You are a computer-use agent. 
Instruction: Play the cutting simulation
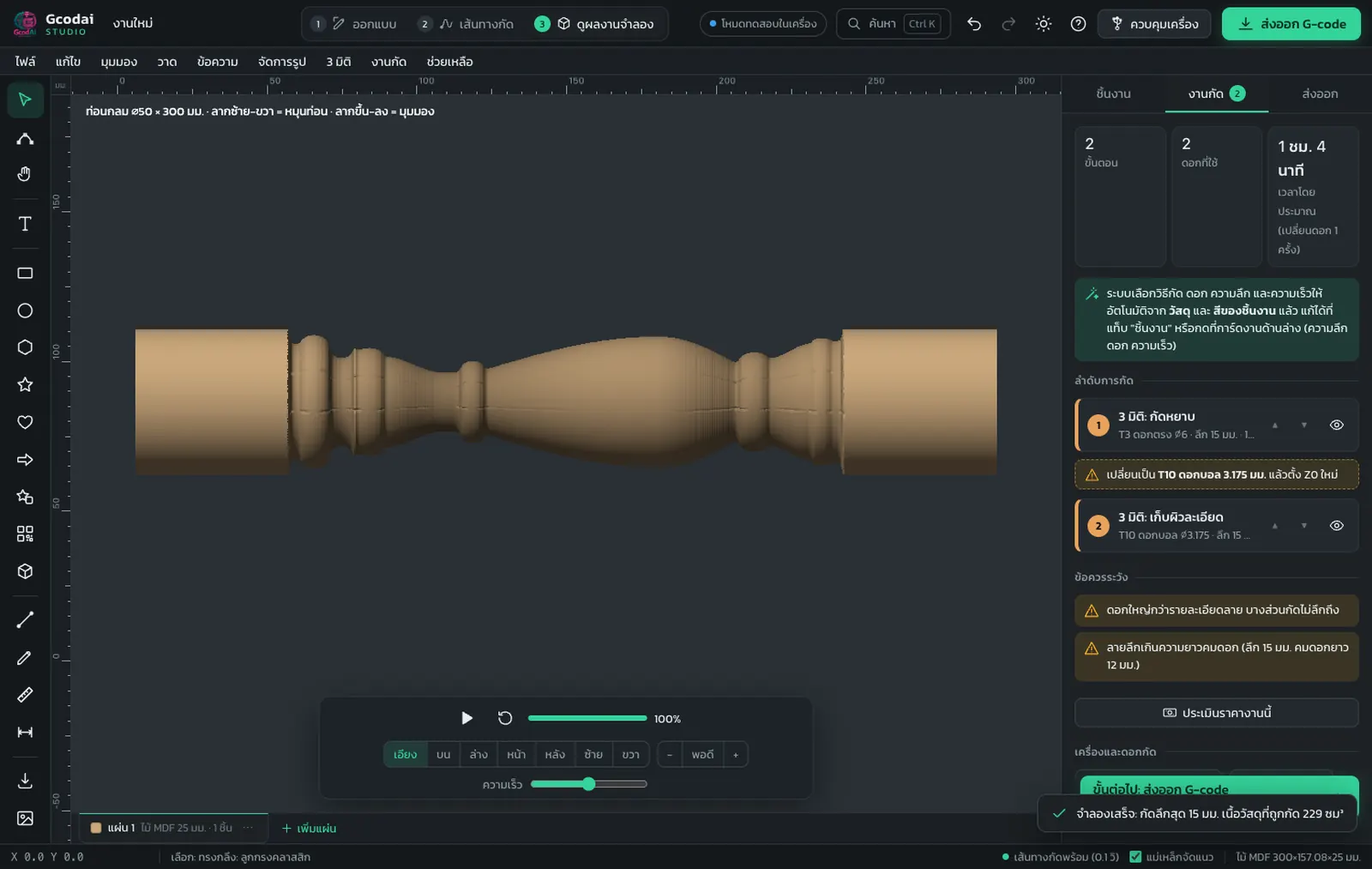point(466,719)
